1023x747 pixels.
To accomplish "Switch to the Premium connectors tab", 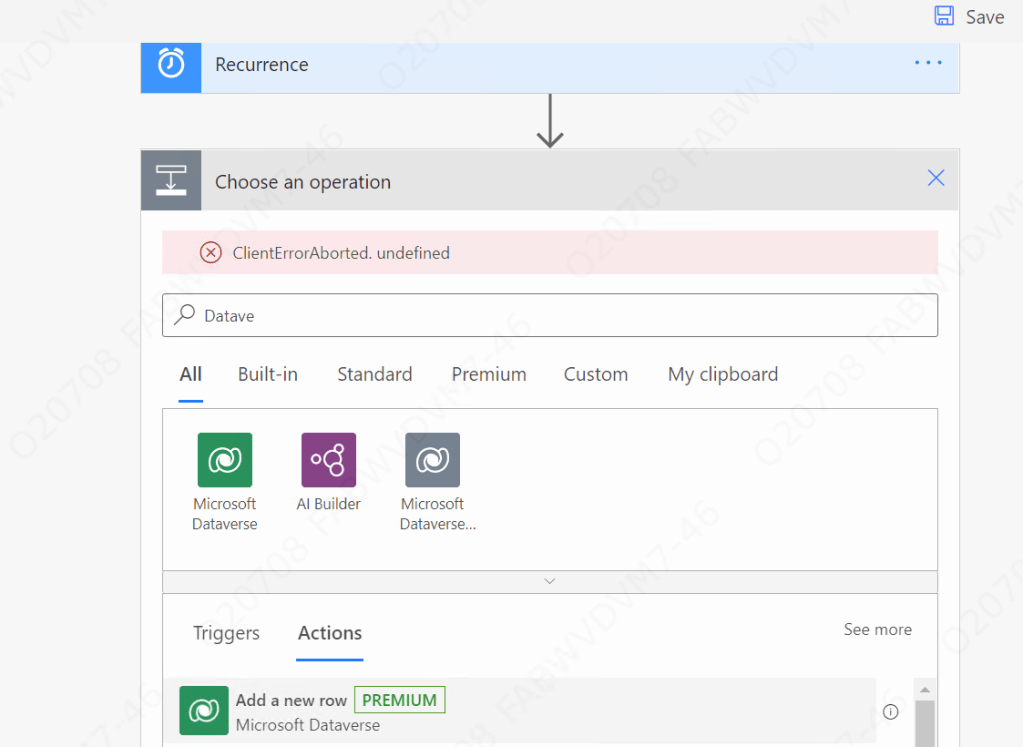I will click(489, 374).
